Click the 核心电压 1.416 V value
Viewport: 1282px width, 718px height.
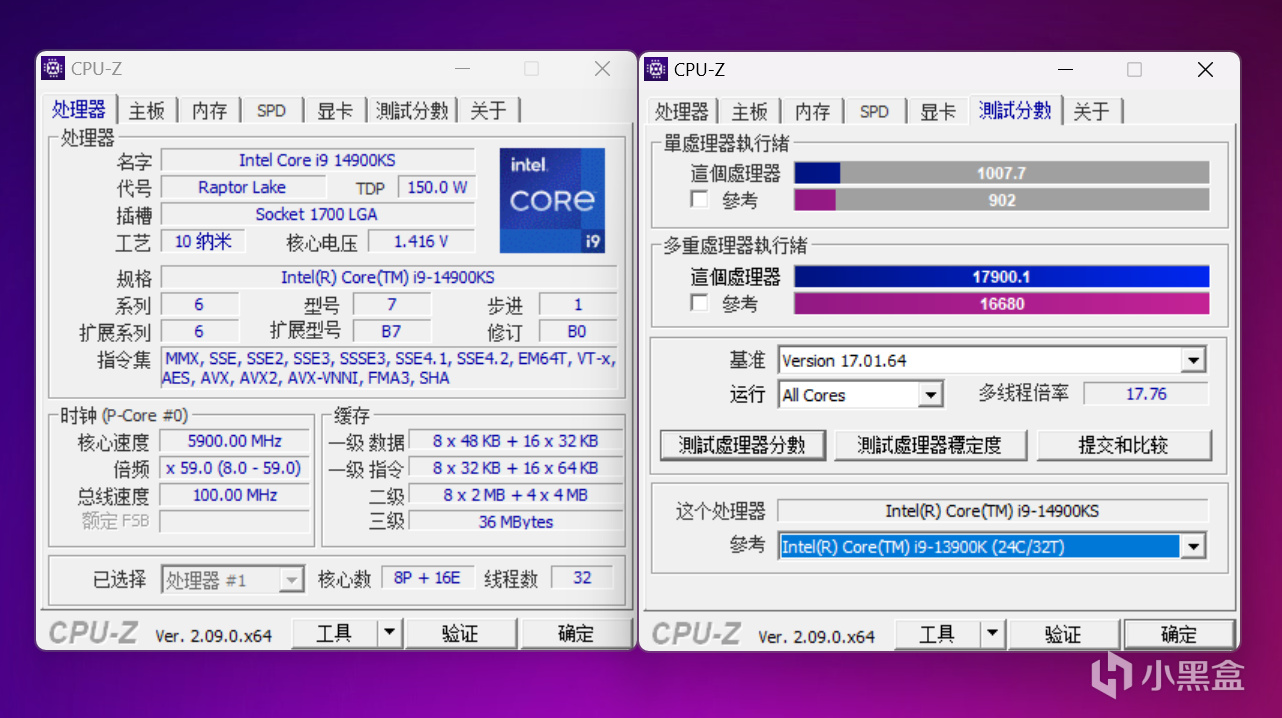point(421,241)
